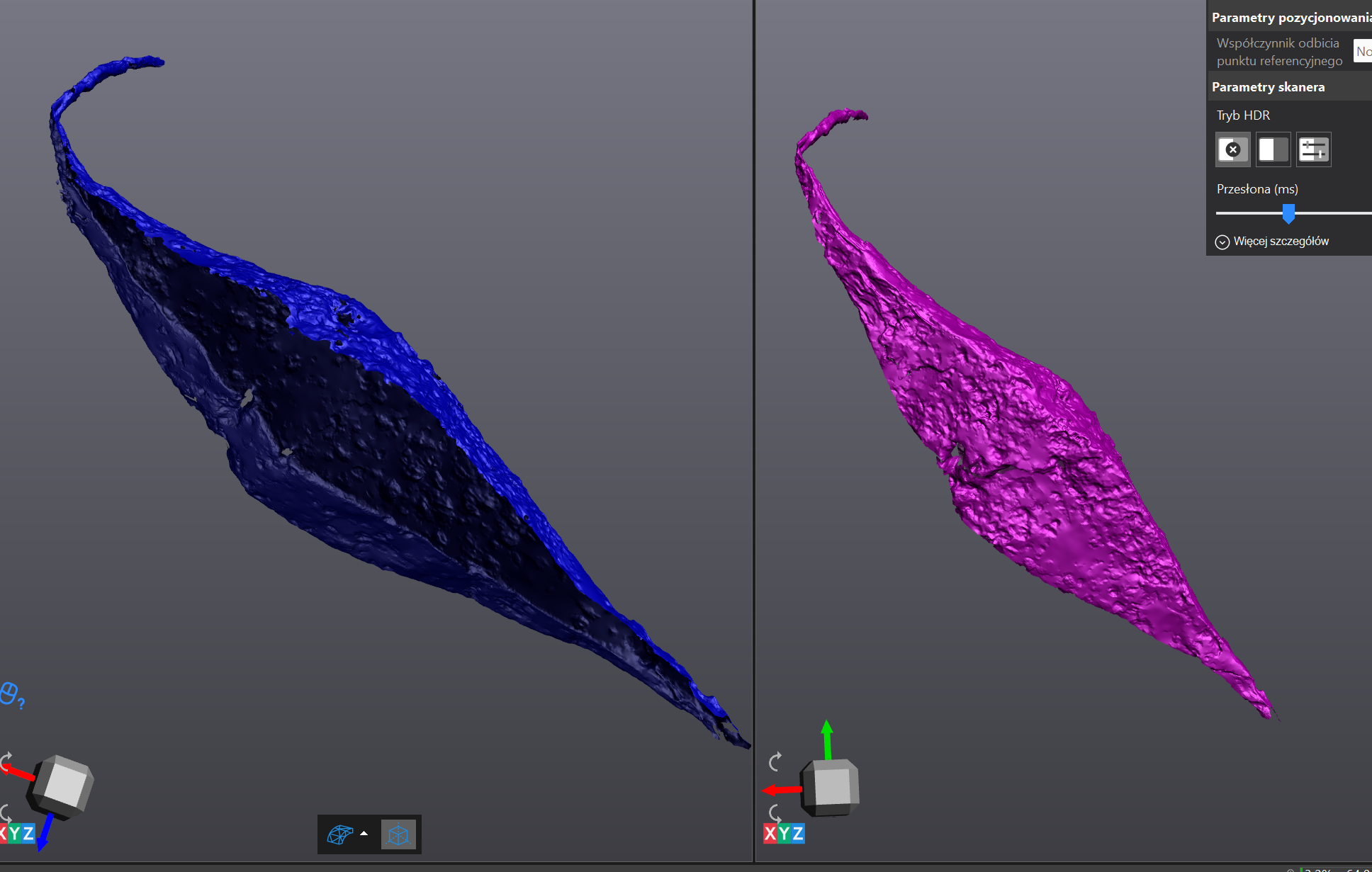
Task: Click right viewport orientation cube
Action: [x=831, y=786]
